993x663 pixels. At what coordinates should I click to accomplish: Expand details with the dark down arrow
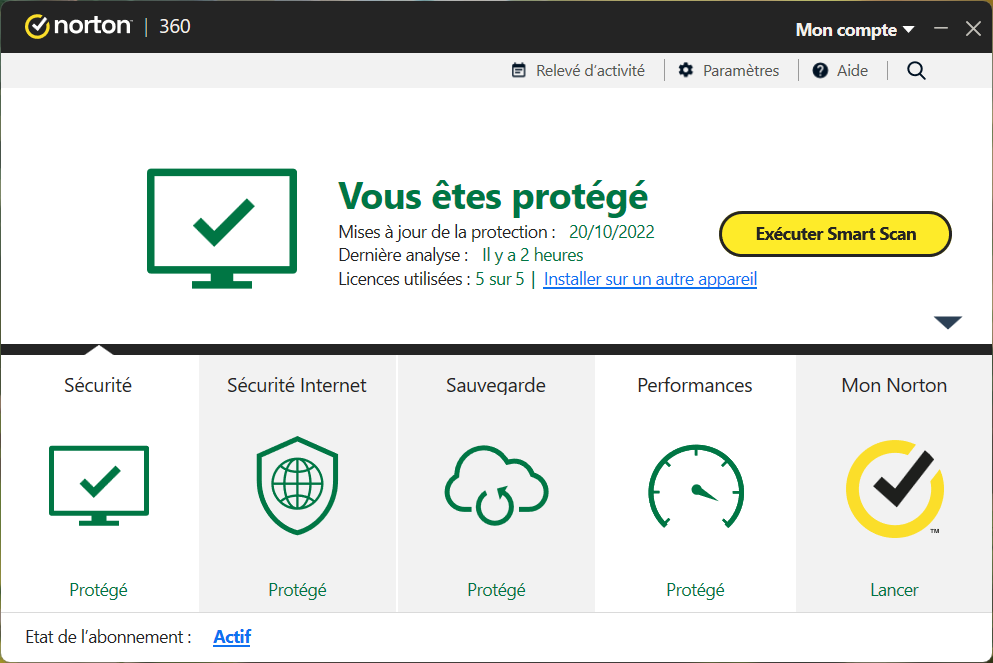947,322
